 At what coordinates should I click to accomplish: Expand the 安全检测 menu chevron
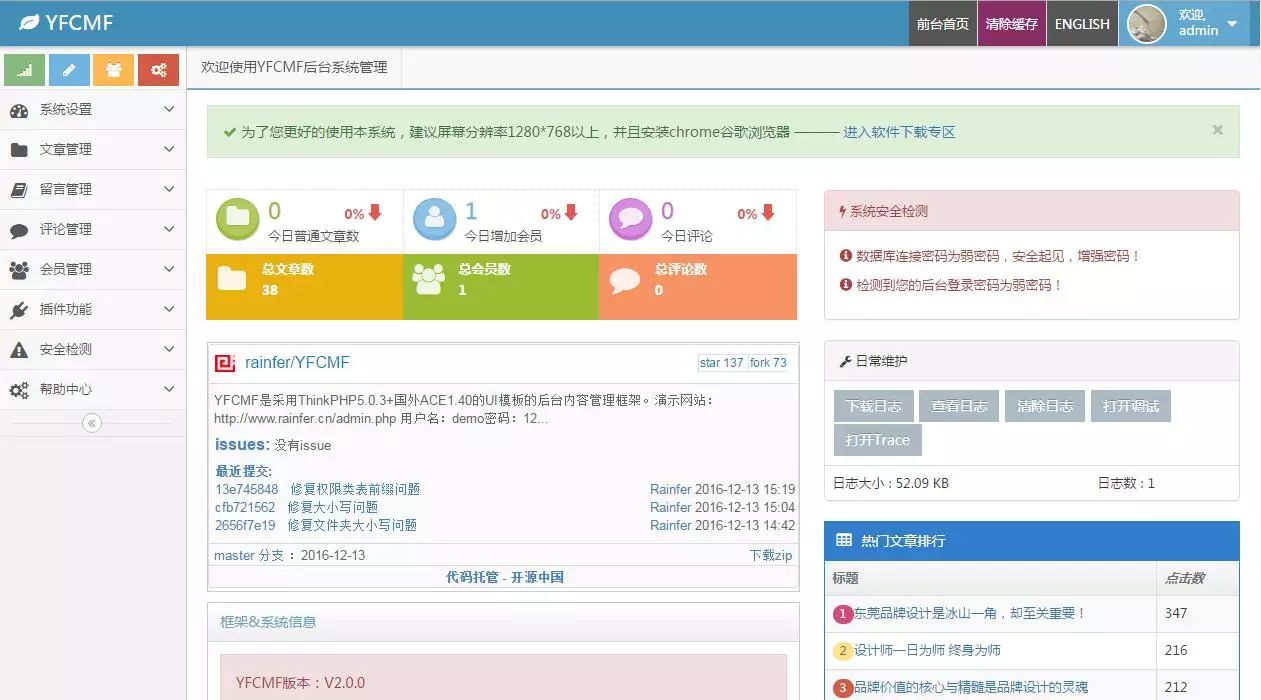169,349
